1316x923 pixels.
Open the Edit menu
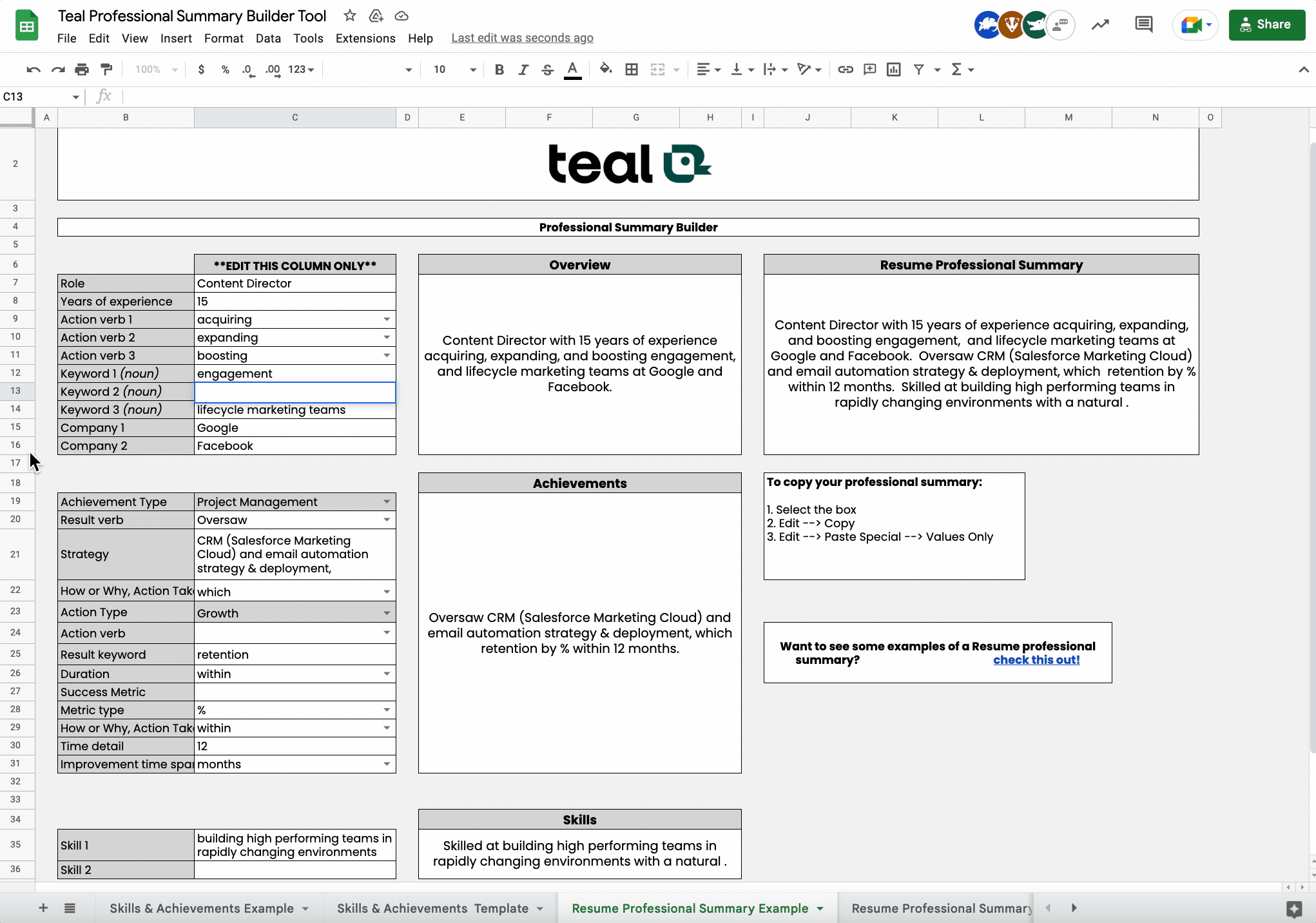pos(99,39)
